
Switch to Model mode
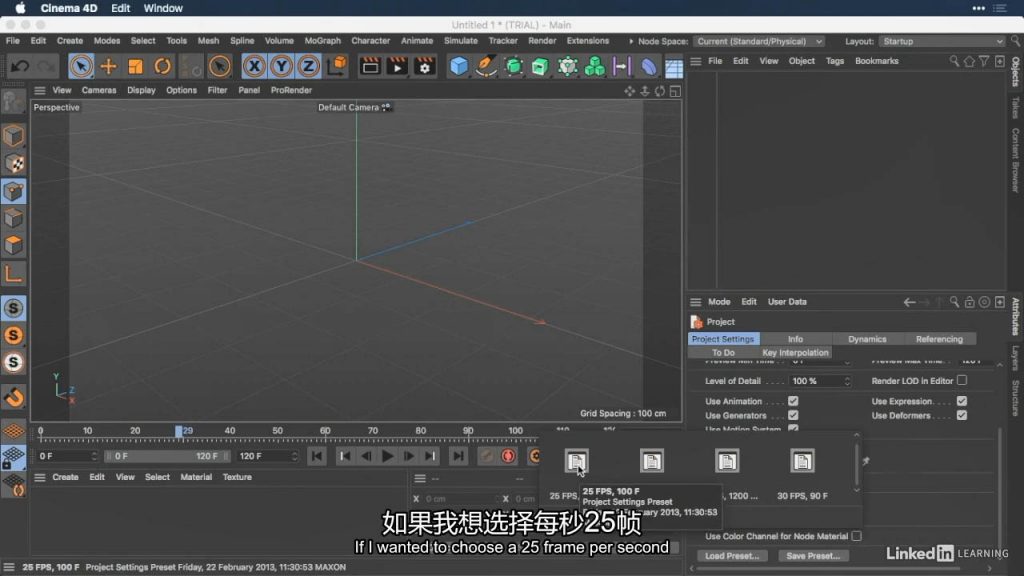click(14, 136)
